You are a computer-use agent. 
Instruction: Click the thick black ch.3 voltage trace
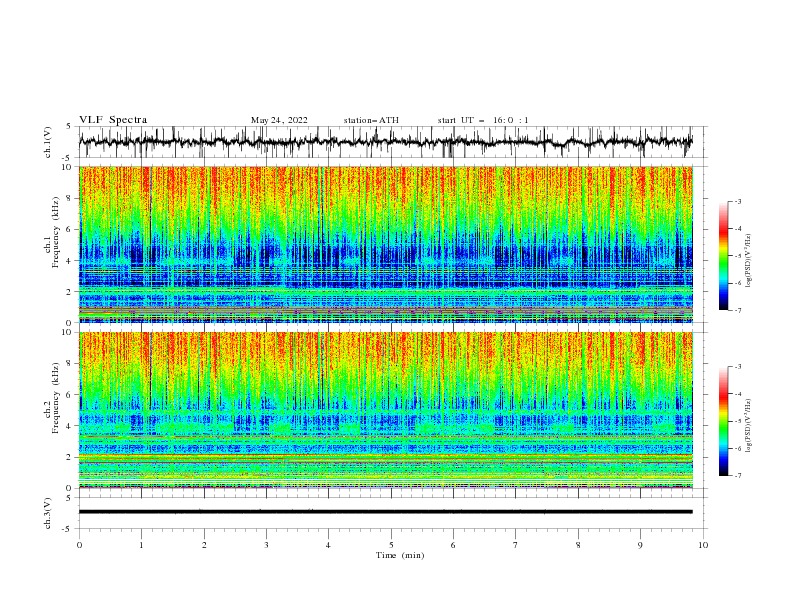[385, 512]
